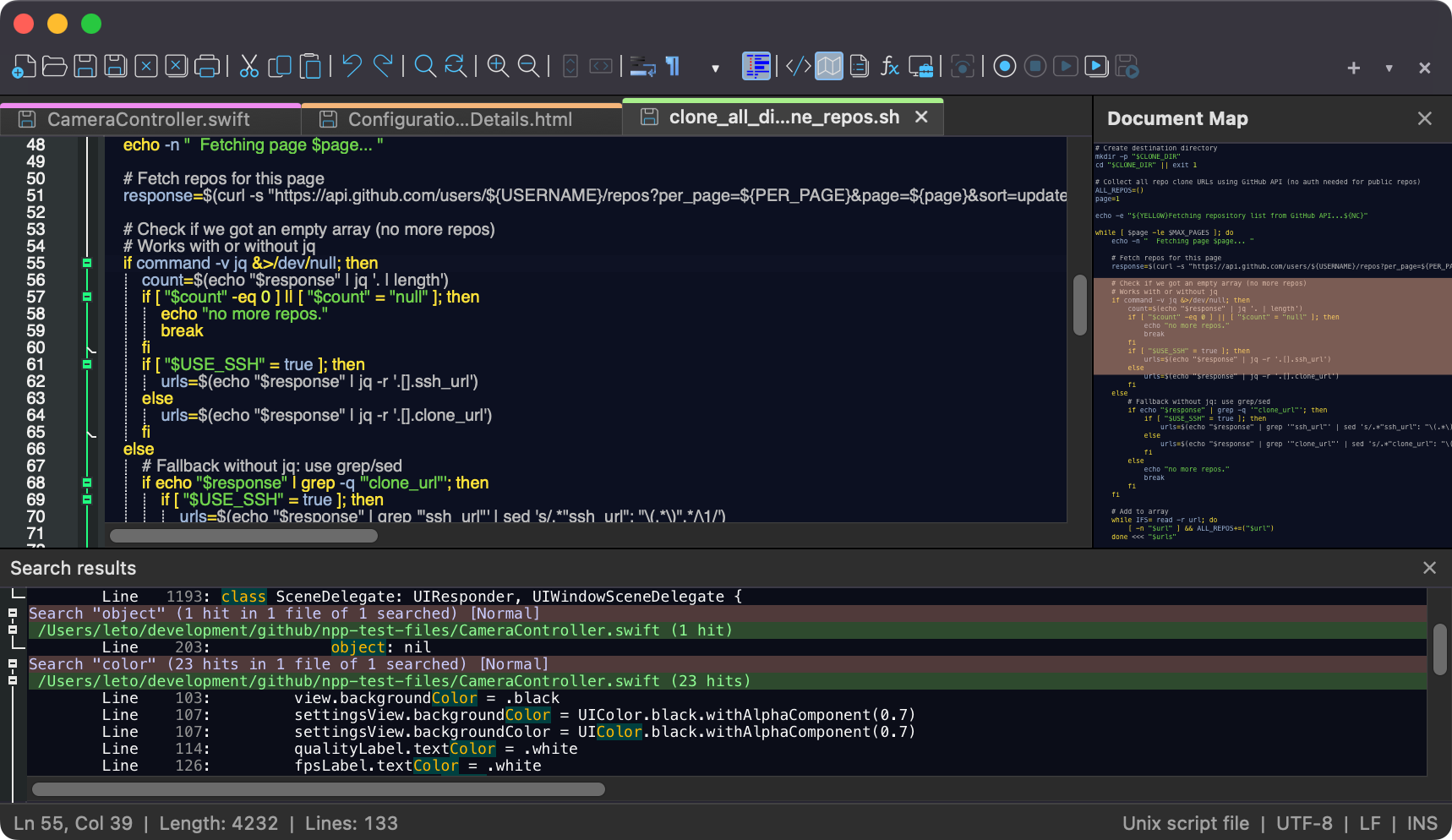Click the editor's horizontal scrollbar

243,536
